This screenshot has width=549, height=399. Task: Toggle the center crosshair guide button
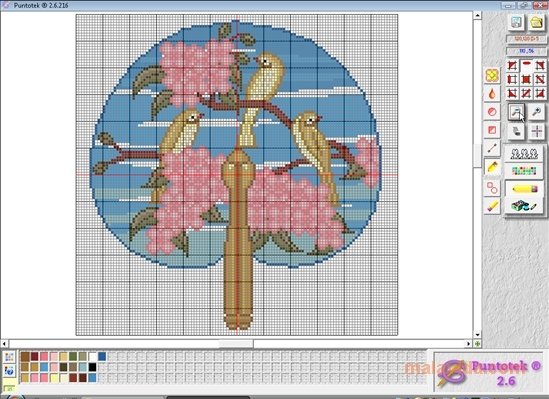click(x=536, y=132)
